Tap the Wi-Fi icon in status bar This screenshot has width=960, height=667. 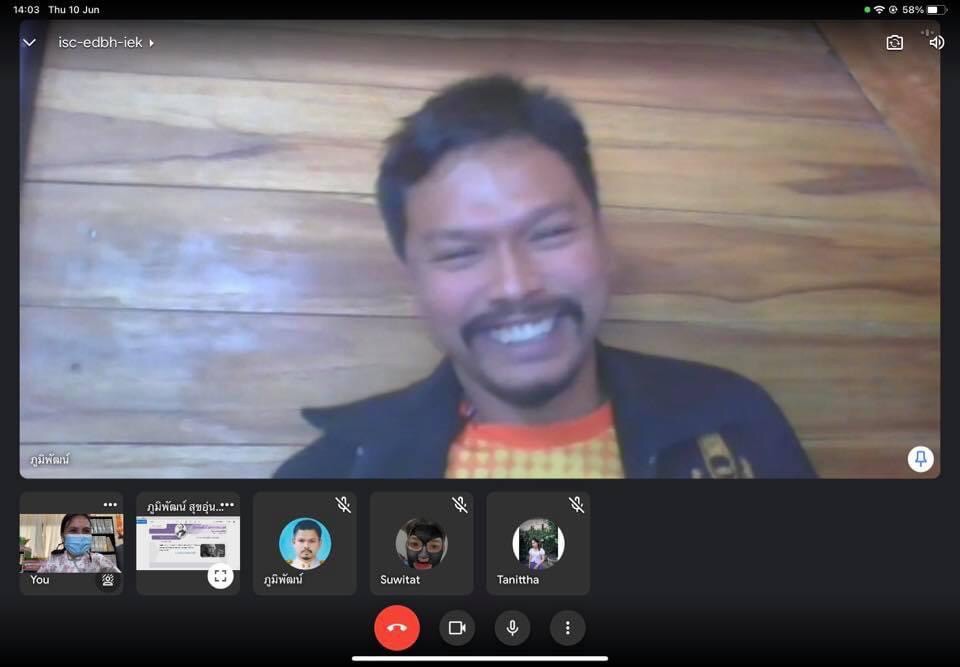879,9
